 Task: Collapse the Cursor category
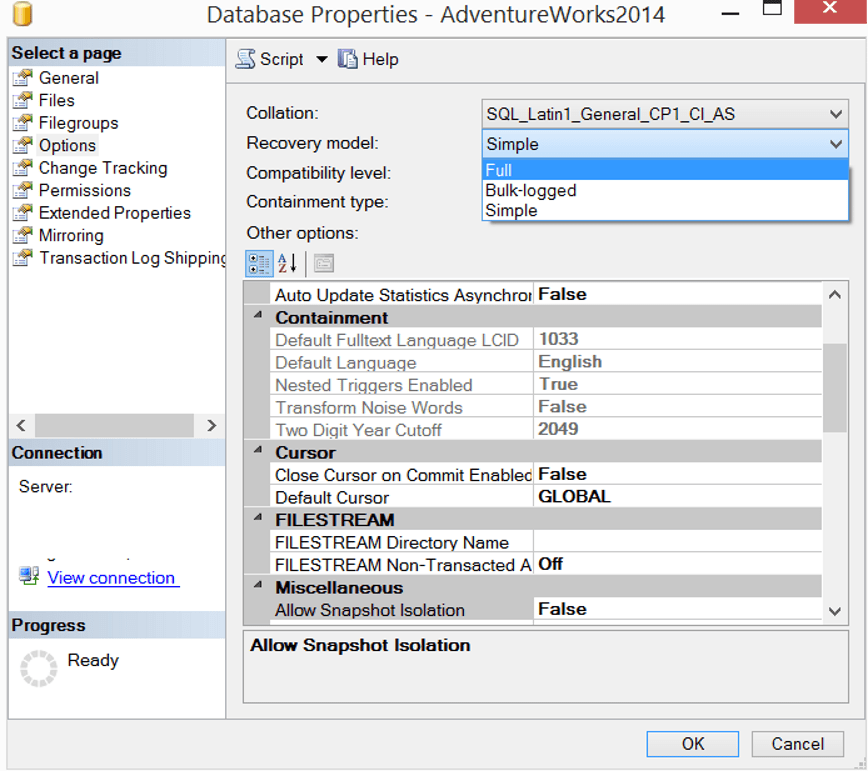pos(258,451)
